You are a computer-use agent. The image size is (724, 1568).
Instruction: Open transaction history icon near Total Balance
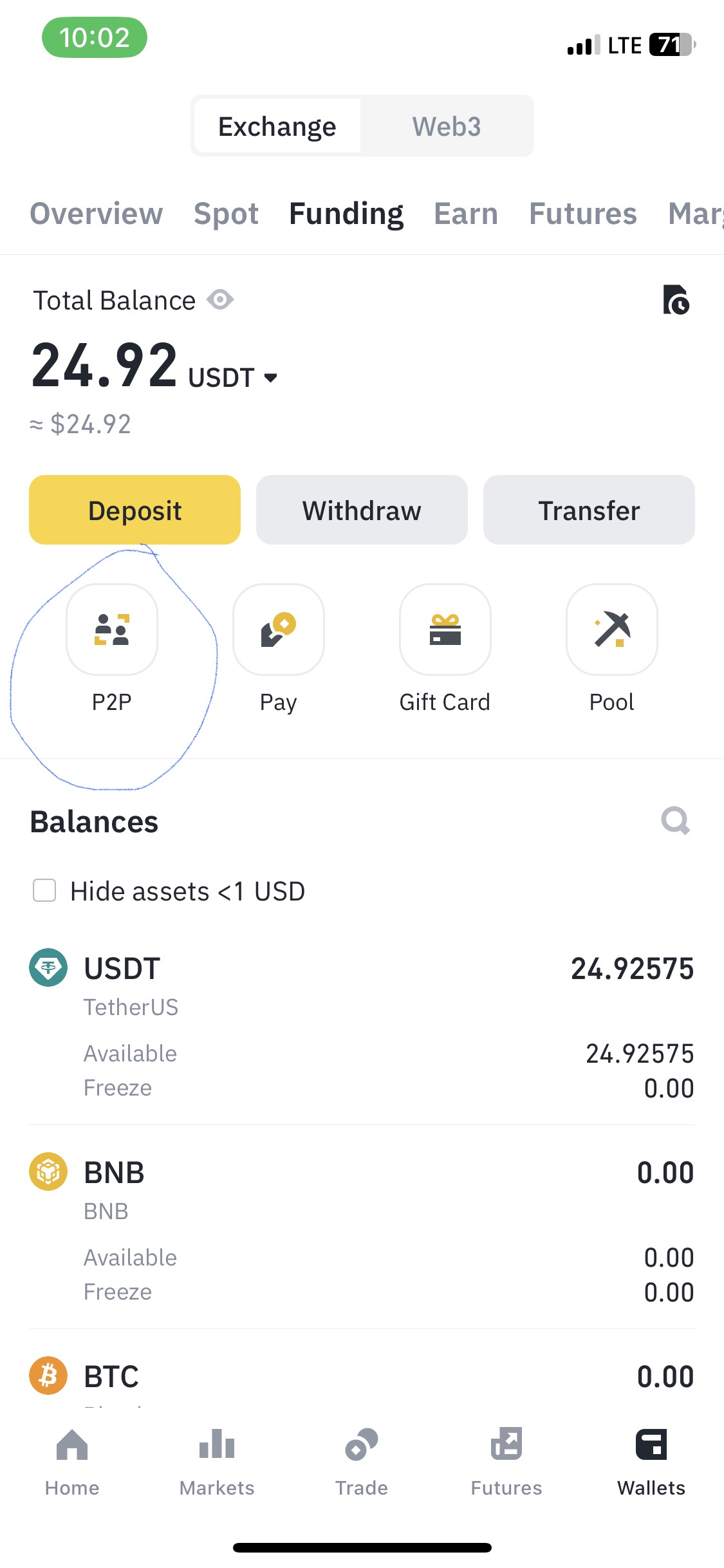point(676,300)
